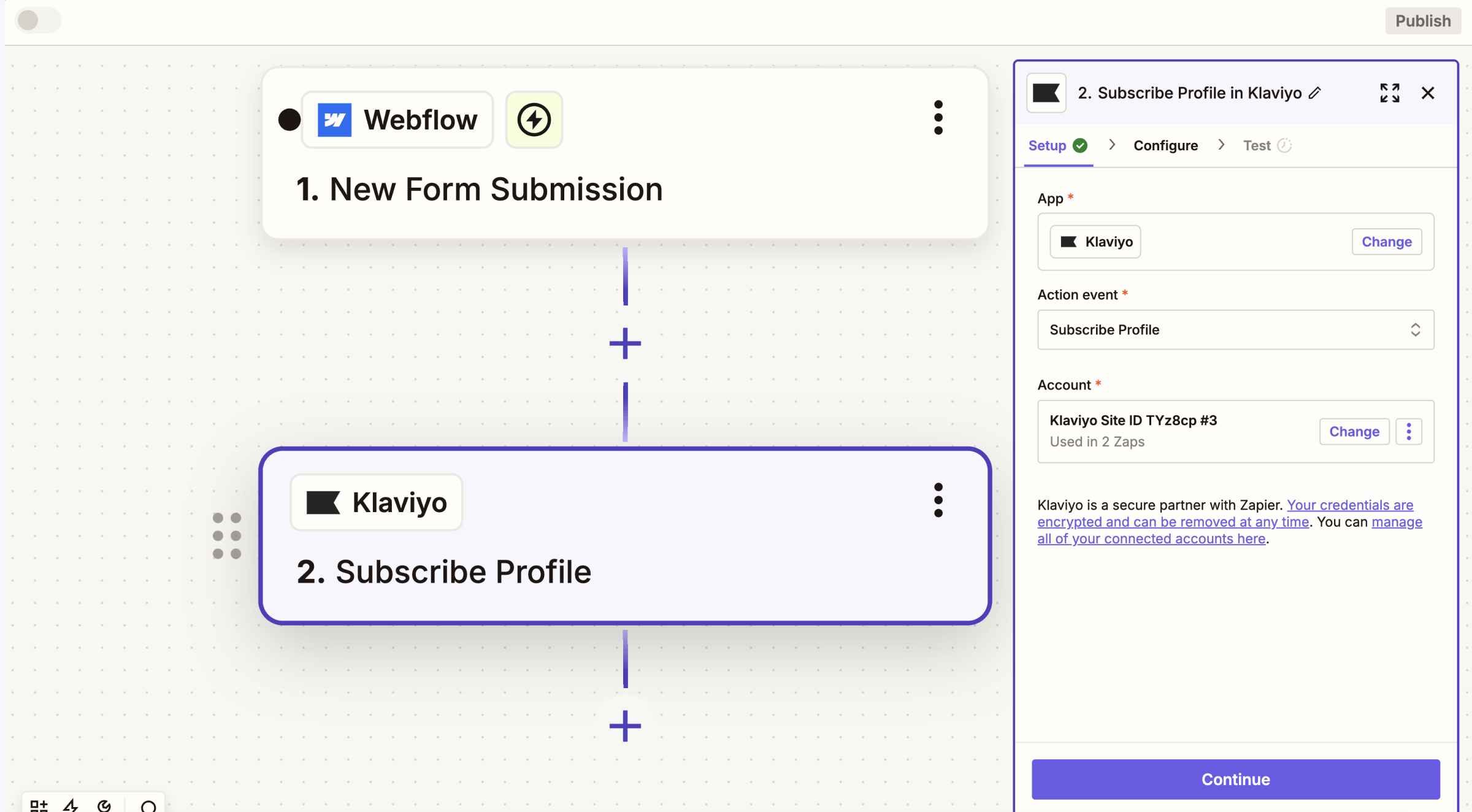The width and height of the screenshot is (1472, 812).
Task: Click the 'Action event' field label
Action: click(x=1078, y=295)
